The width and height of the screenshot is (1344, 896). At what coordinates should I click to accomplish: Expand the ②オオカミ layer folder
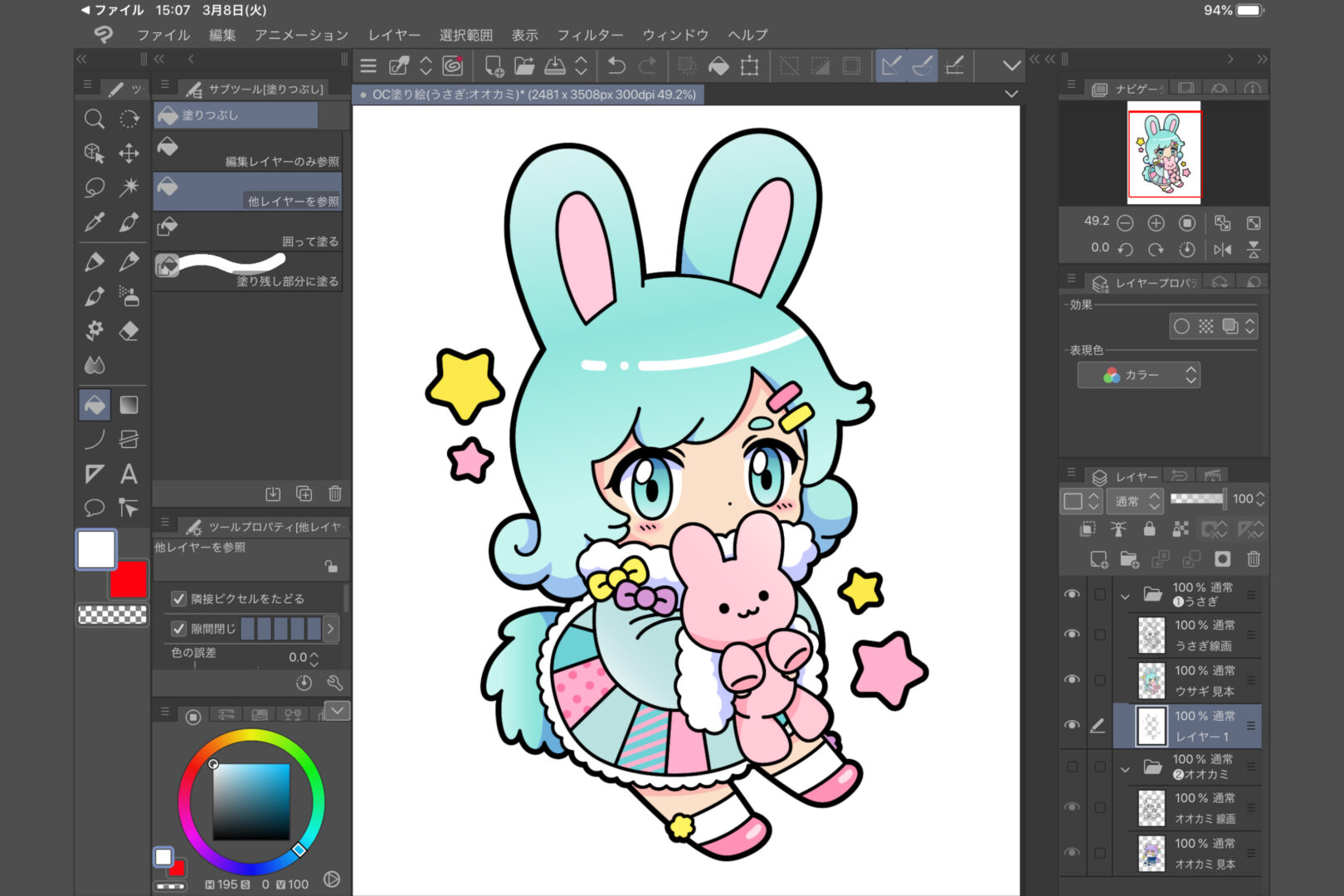coord(1126,767)
